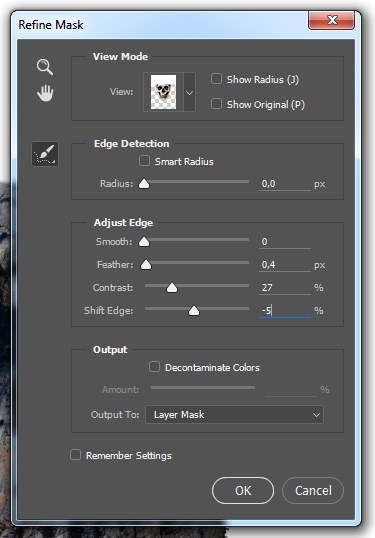This screenshot has height=538, width=375.
Task: Select the Refine Radius brush tool
Action: pyautogui.click(x=45, y=154)
